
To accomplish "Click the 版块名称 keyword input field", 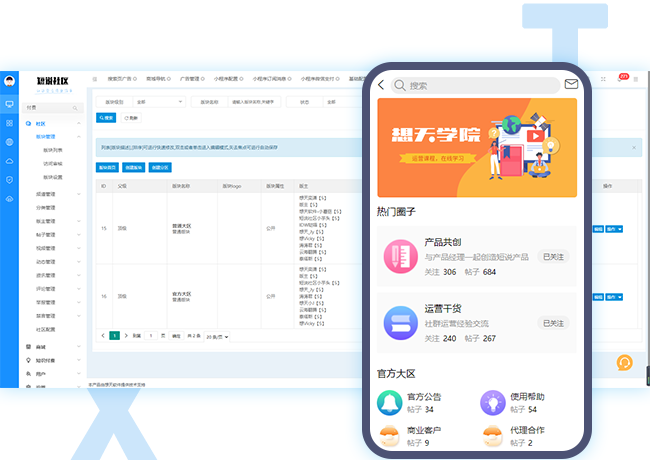I will point(255,102).
